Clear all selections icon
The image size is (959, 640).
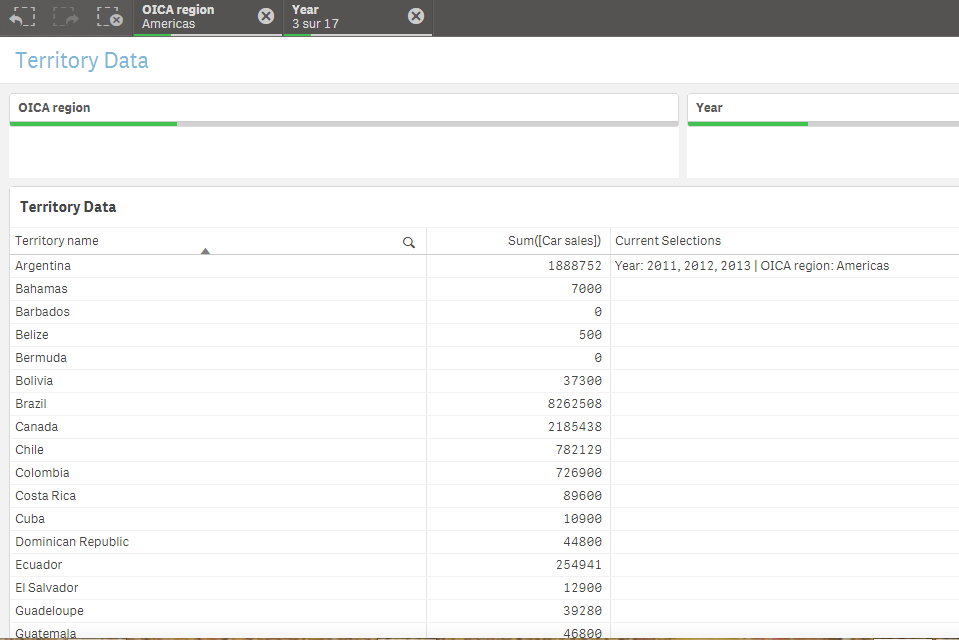coord(109,17)
